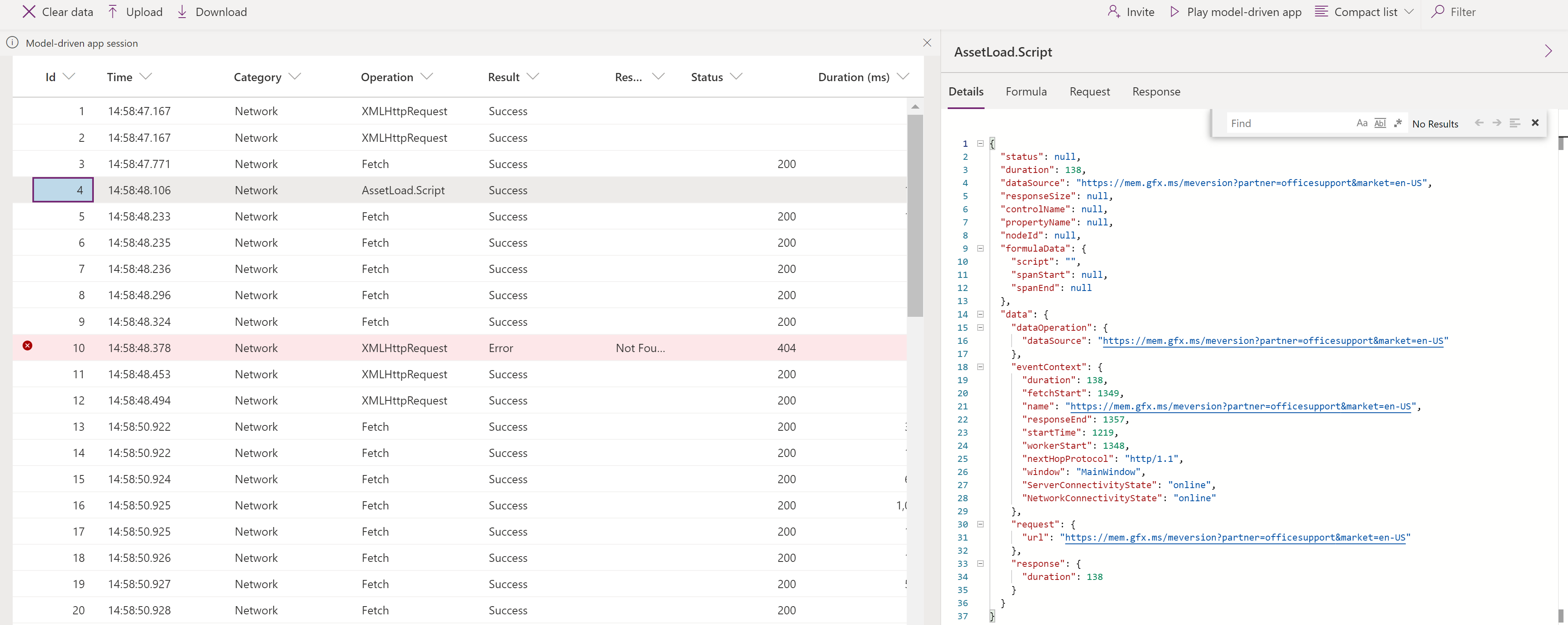Click the Request tab
Image resolution: width=1568 pixels, height=625 pixels.
point(1089,91)
